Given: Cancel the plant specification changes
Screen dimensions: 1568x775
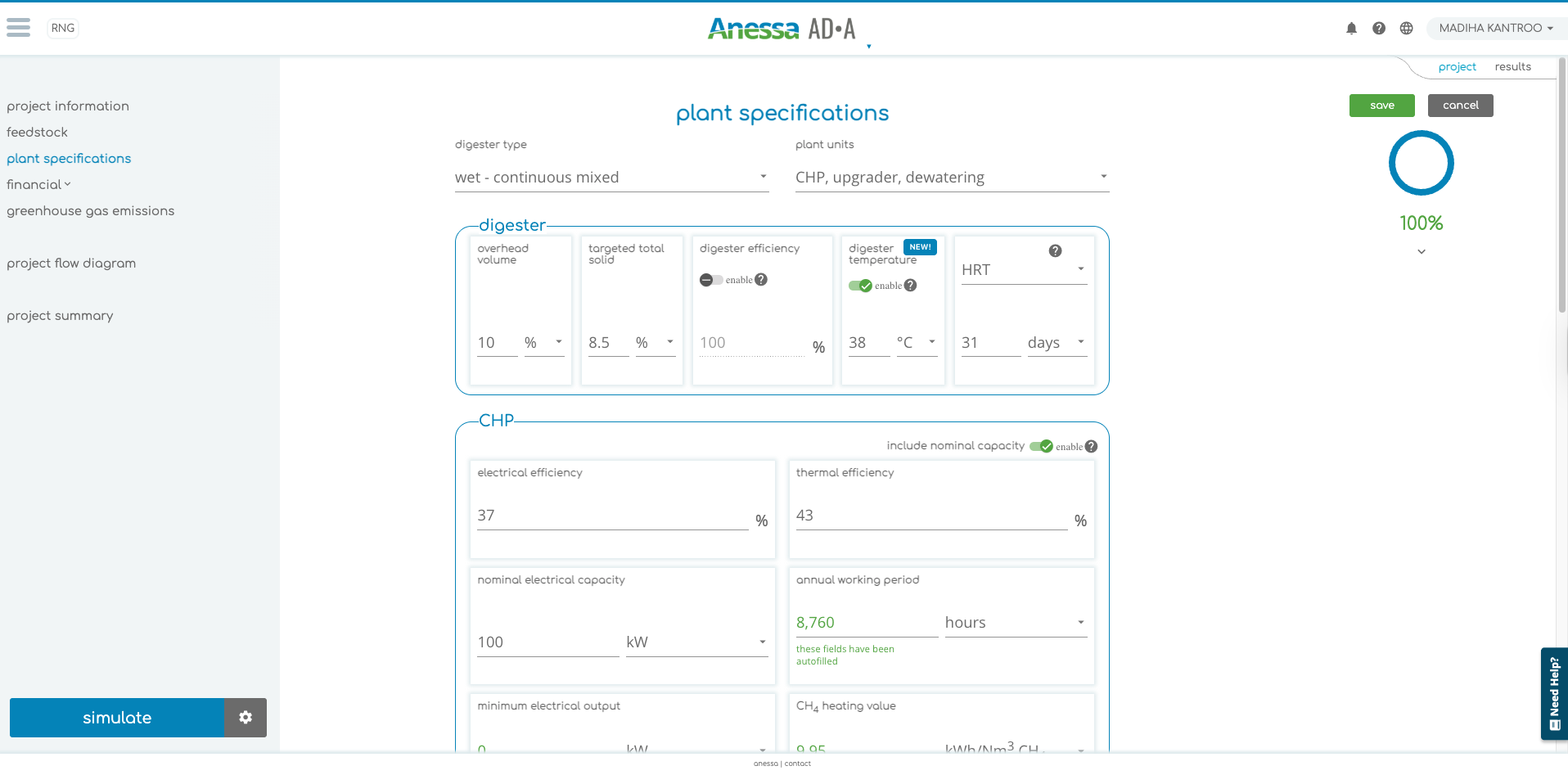Looking at the screenshot, I should (1460, 106).
